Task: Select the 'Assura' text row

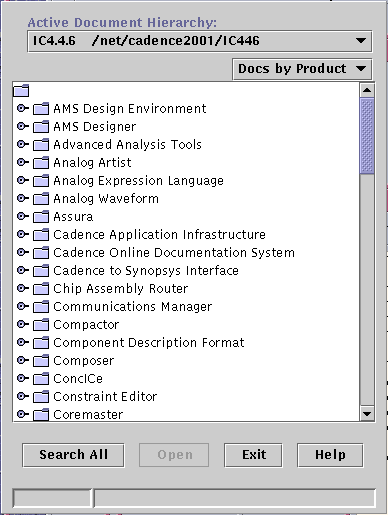Action: tap(73, 217)
